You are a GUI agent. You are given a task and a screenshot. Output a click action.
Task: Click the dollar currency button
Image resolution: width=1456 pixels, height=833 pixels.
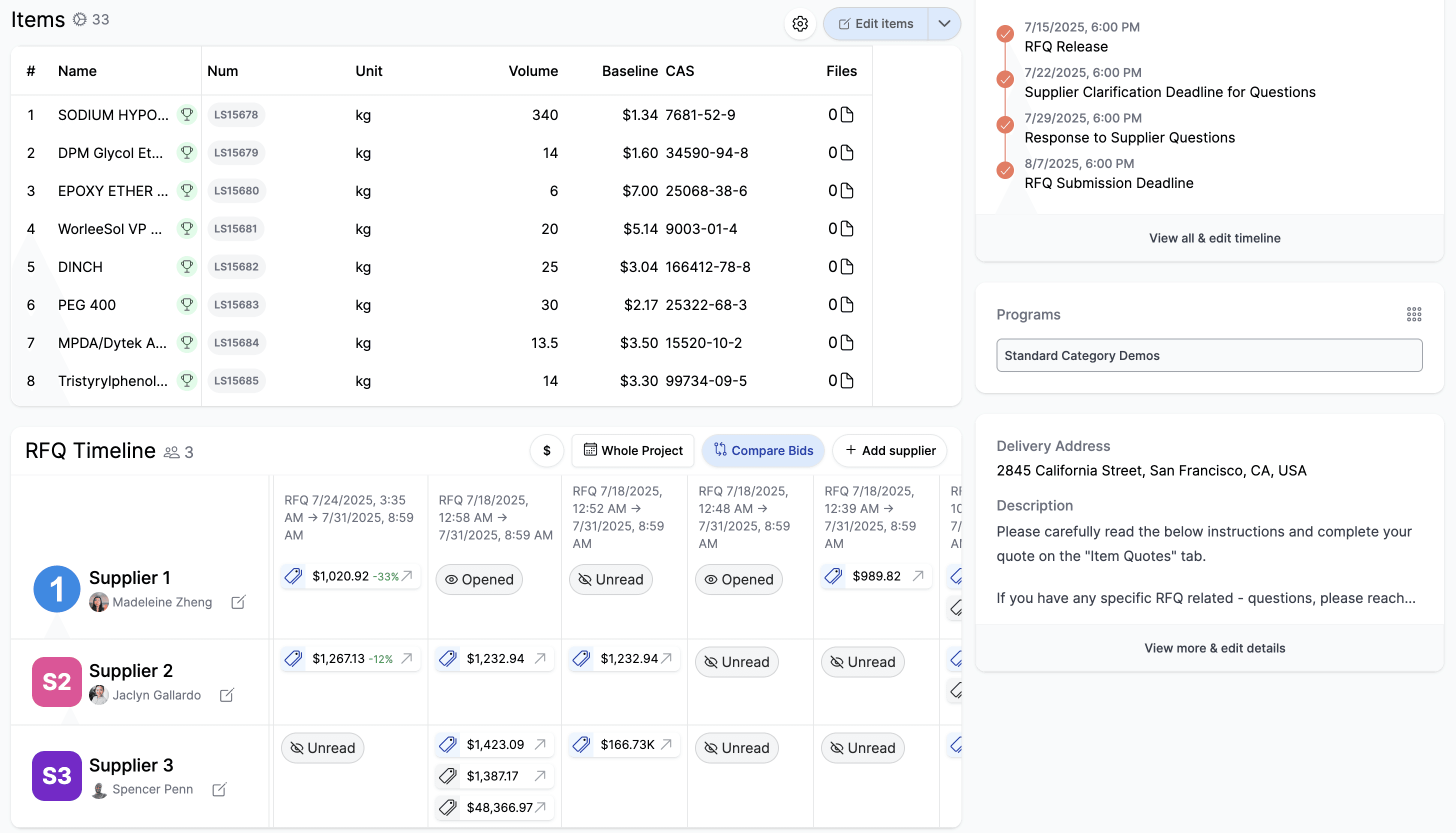pyautogui.click(x=546, y=451)
